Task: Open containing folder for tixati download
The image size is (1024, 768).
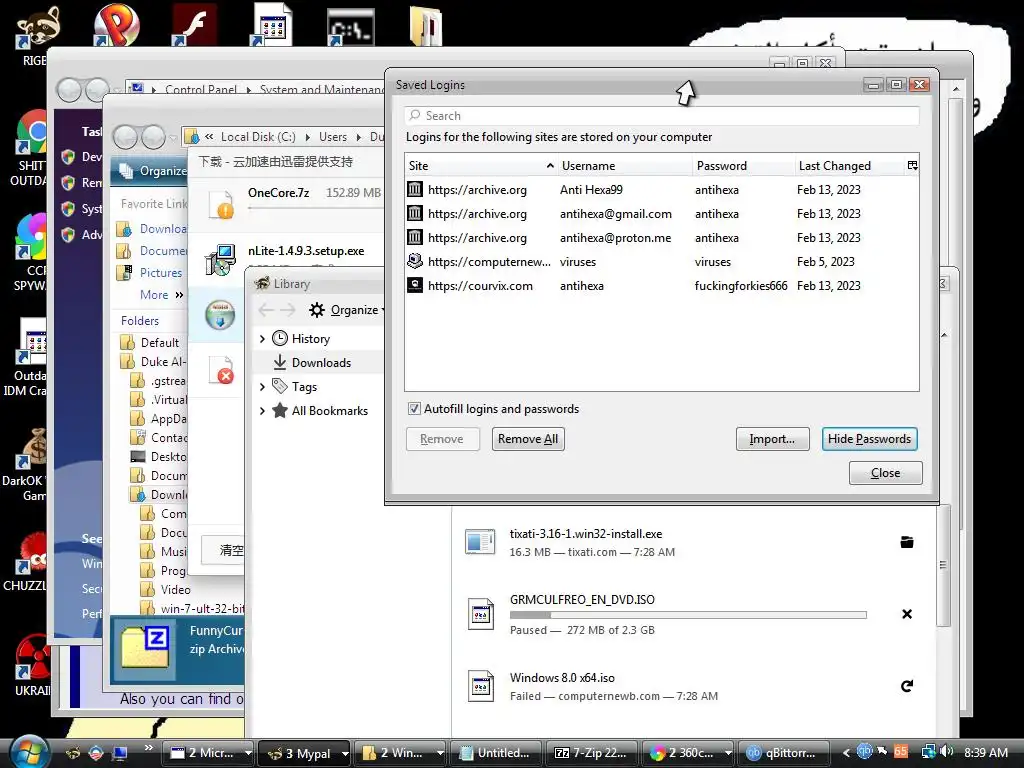Action: 906,542
